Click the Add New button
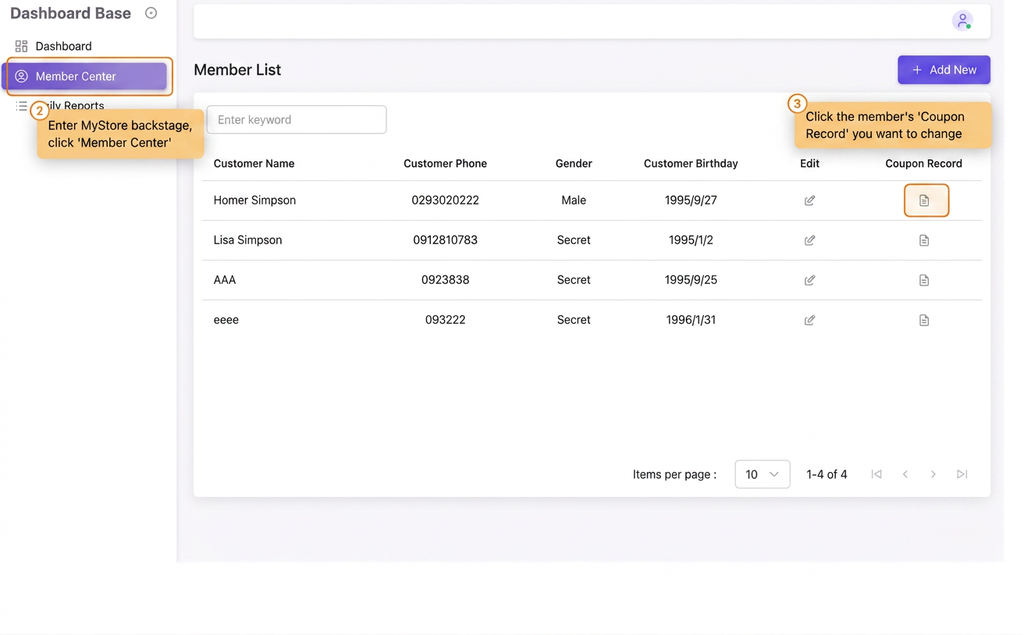 (x=944, y=70)
